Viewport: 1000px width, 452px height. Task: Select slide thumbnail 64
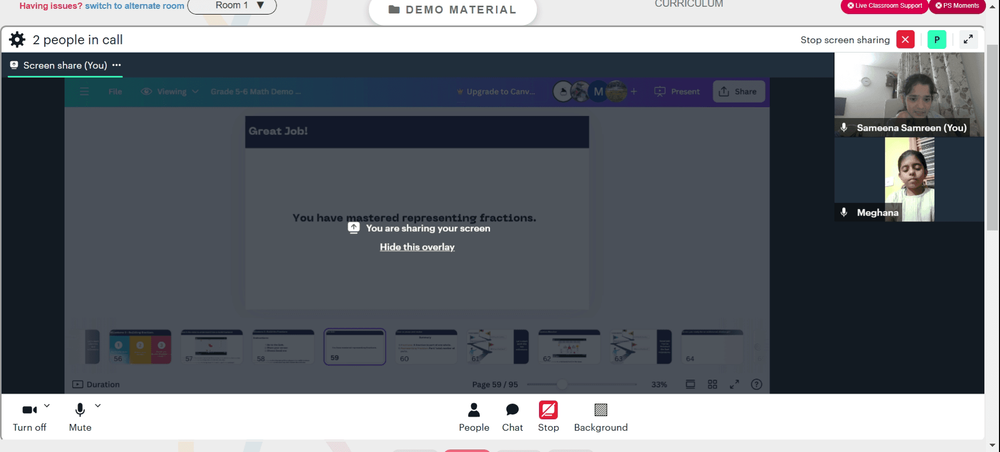tap(712, 347)
